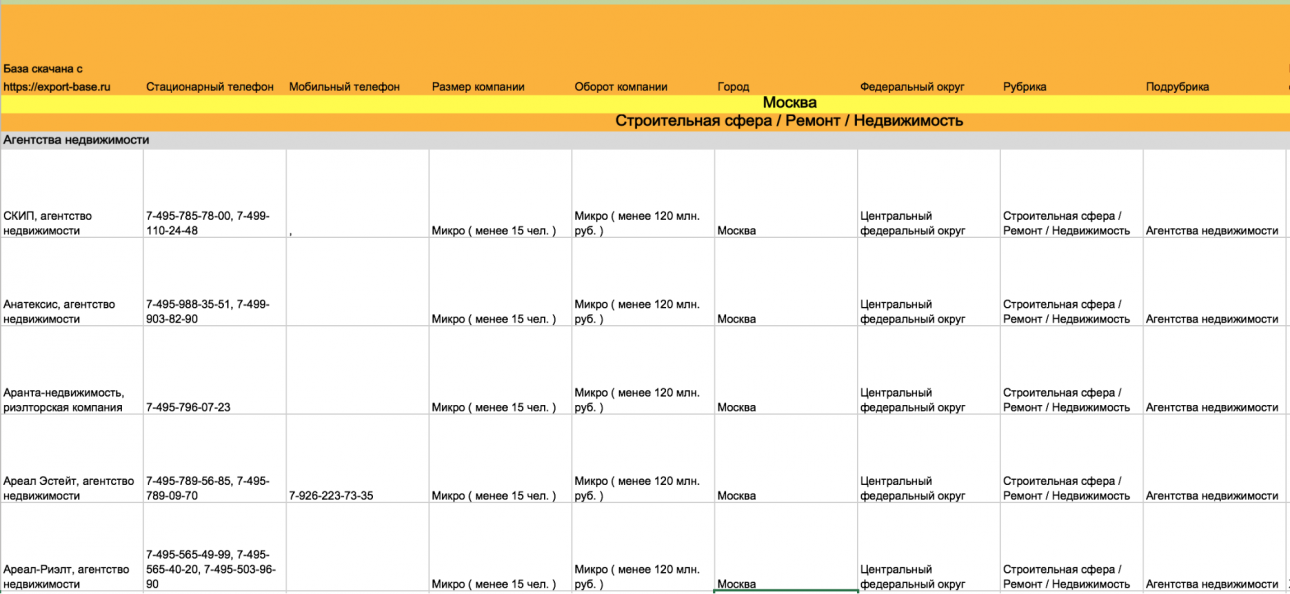Select the 'Оборот компании' header cell

pyautogui.click(x=644, y=50)
